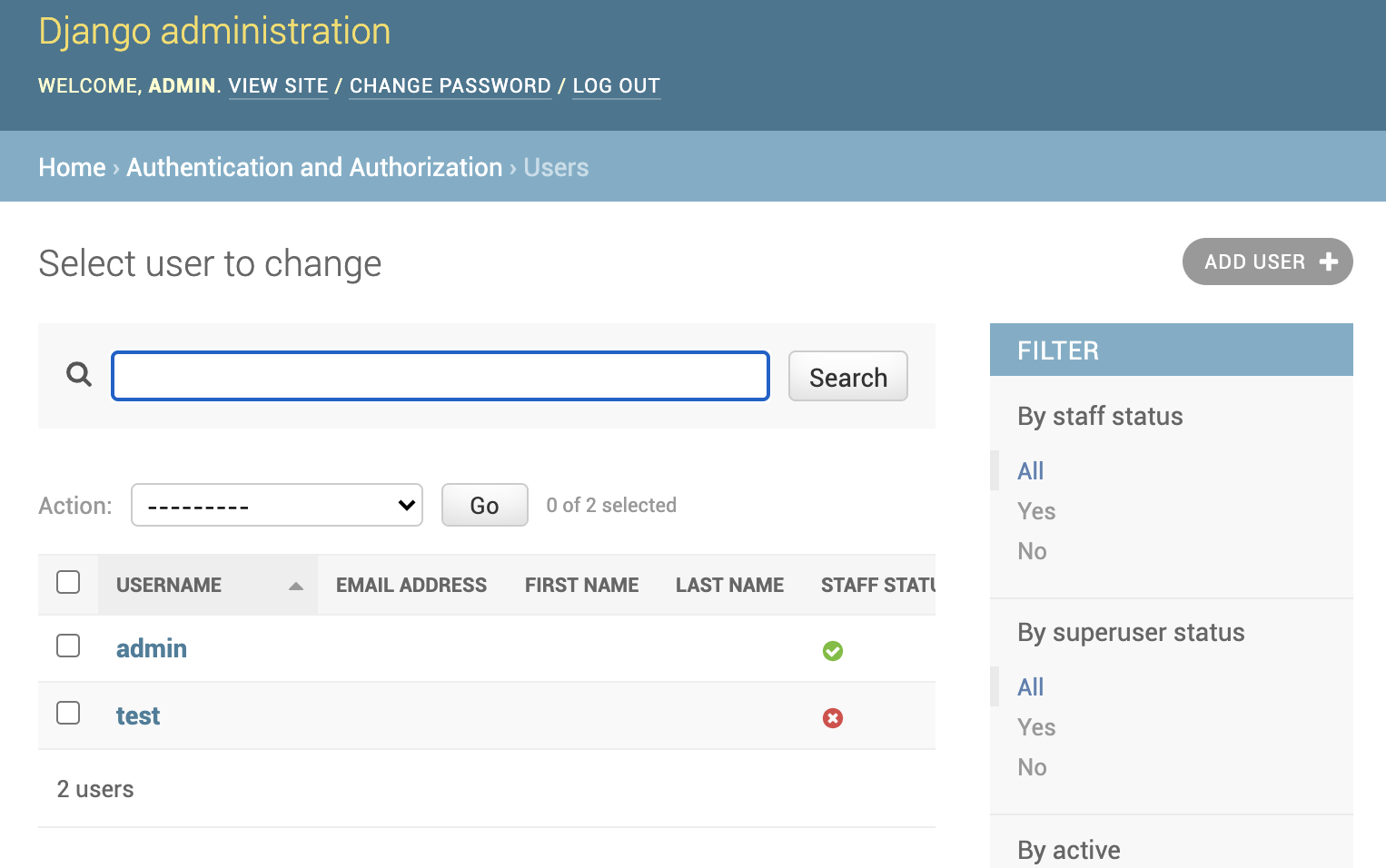This screenshot has height=868, width=1386.
Task: Open the VIEW SITE link
Action: pos(278,85)
